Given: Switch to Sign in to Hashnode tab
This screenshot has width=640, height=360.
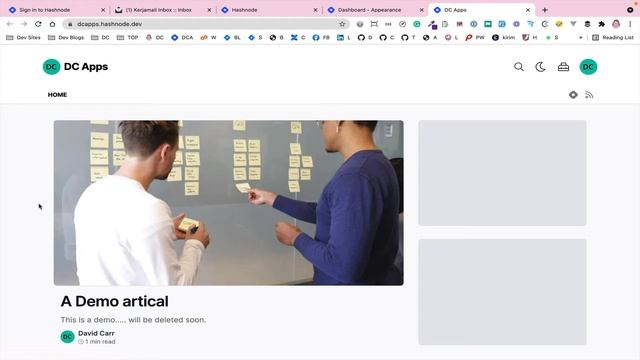Looking at the screenshot, I should (x=56, y=9).
